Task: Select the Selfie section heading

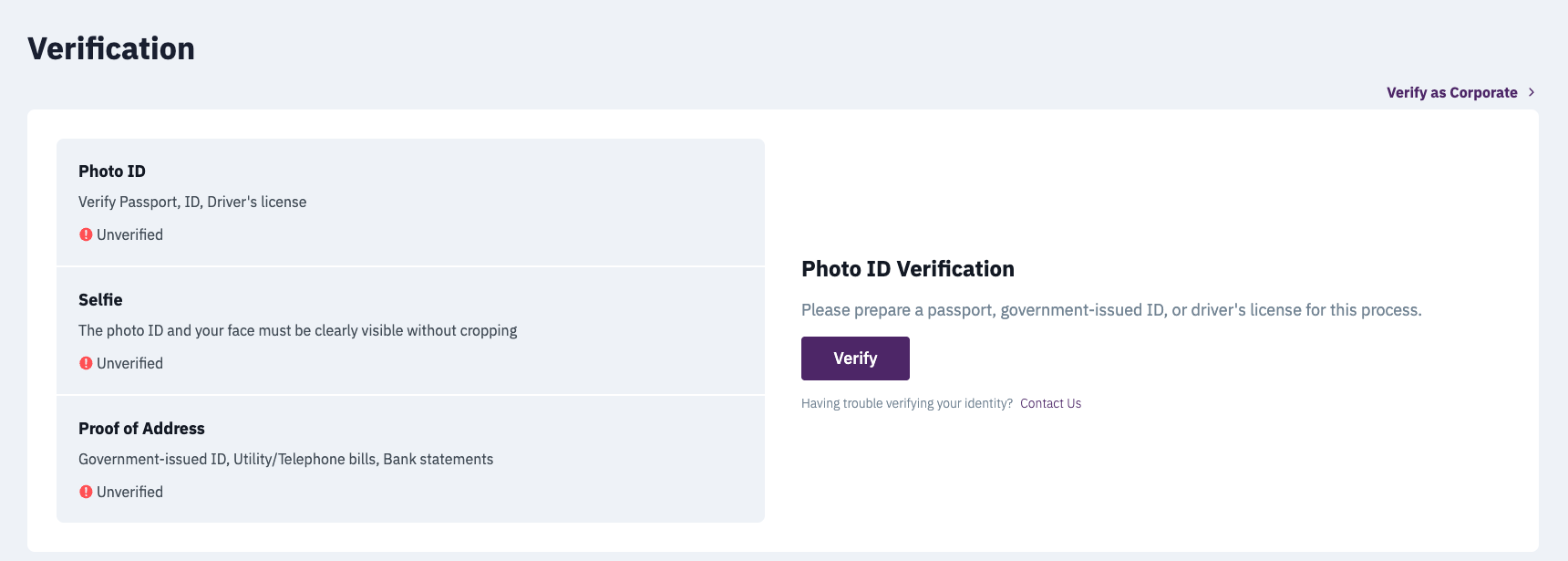Action: (x=100, y=300)
